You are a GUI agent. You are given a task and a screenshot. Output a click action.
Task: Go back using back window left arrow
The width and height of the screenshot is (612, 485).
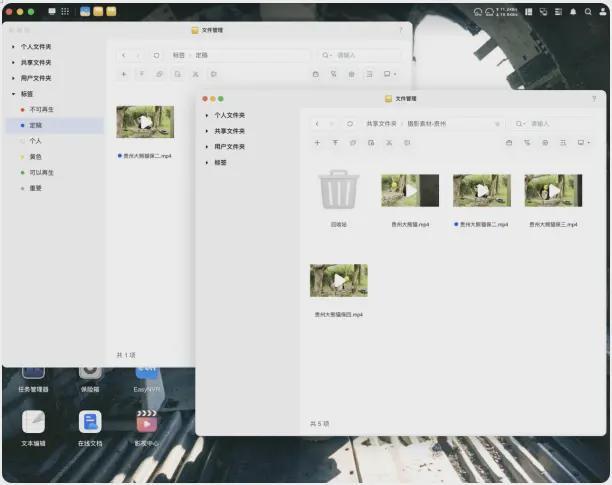124,55
